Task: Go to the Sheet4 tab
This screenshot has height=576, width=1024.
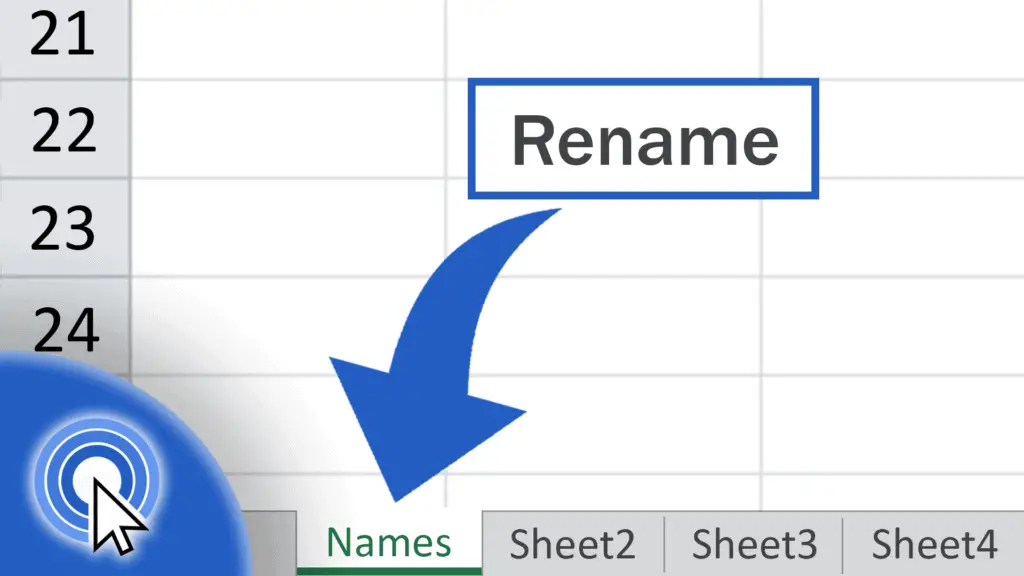Action: pyautogui.click(x=934, y=545)
